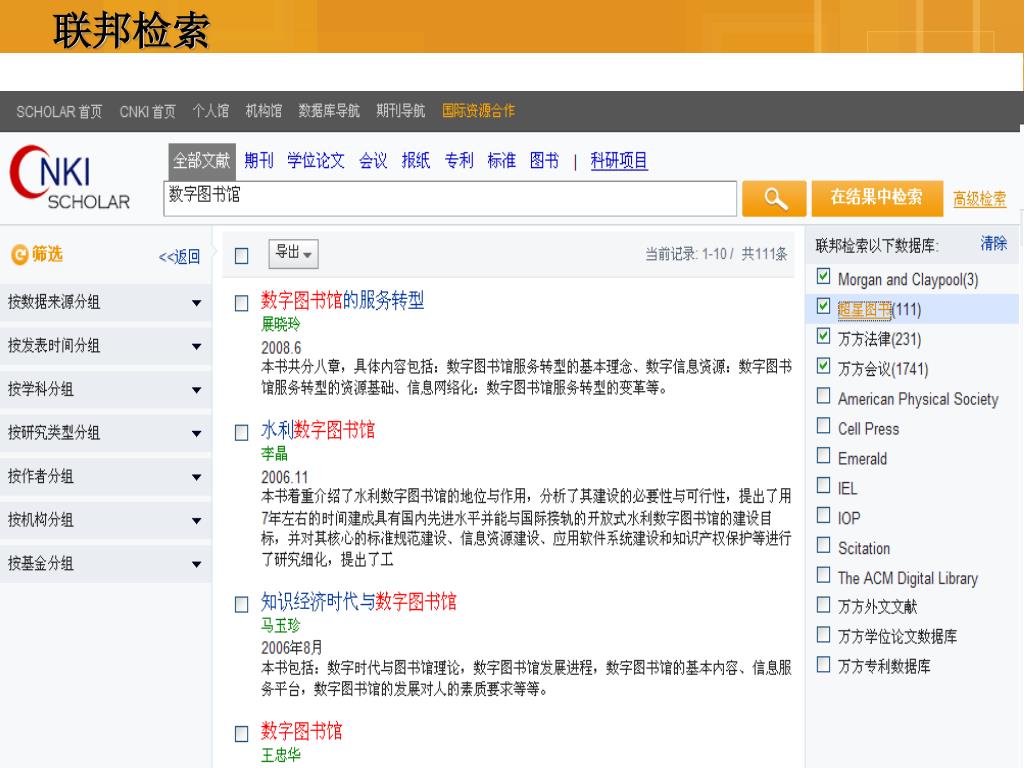
Task: Expand the 按机构分组 filter group
Action: [106, 520]
